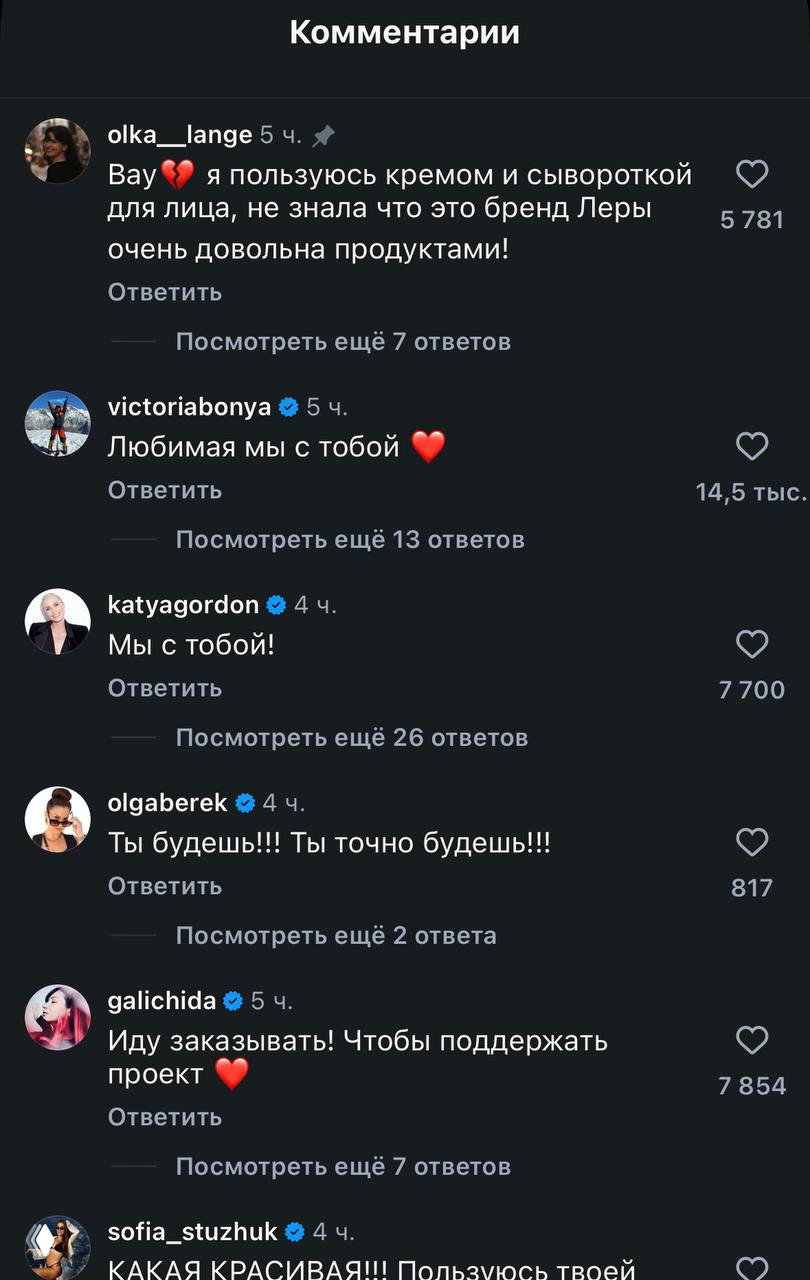
Task: Tap the heart on katyagordon's comment
Action: pos(752,644)
